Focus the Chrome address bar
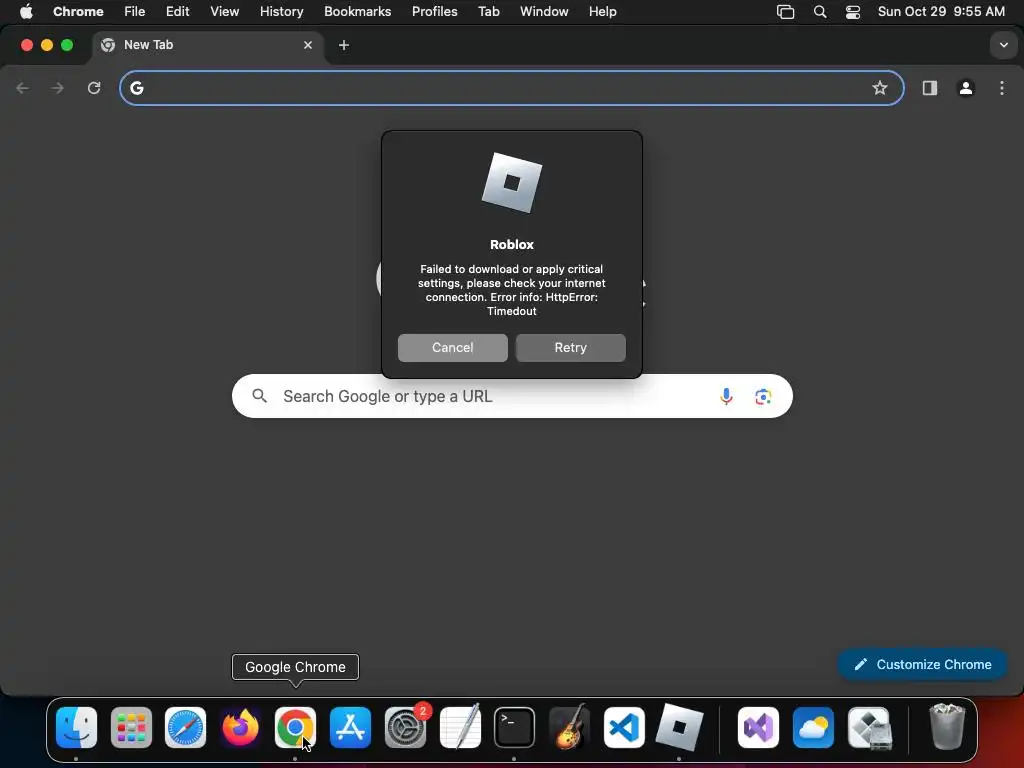This screenshot has height=768, width=1024. (512, 88)
